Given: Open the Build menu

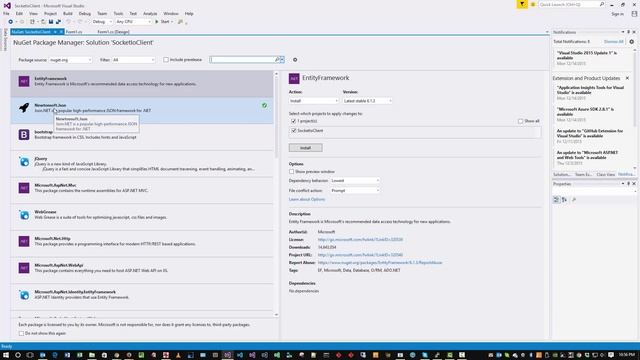Looking at the screenshot, I should click(x=67, y=13).
